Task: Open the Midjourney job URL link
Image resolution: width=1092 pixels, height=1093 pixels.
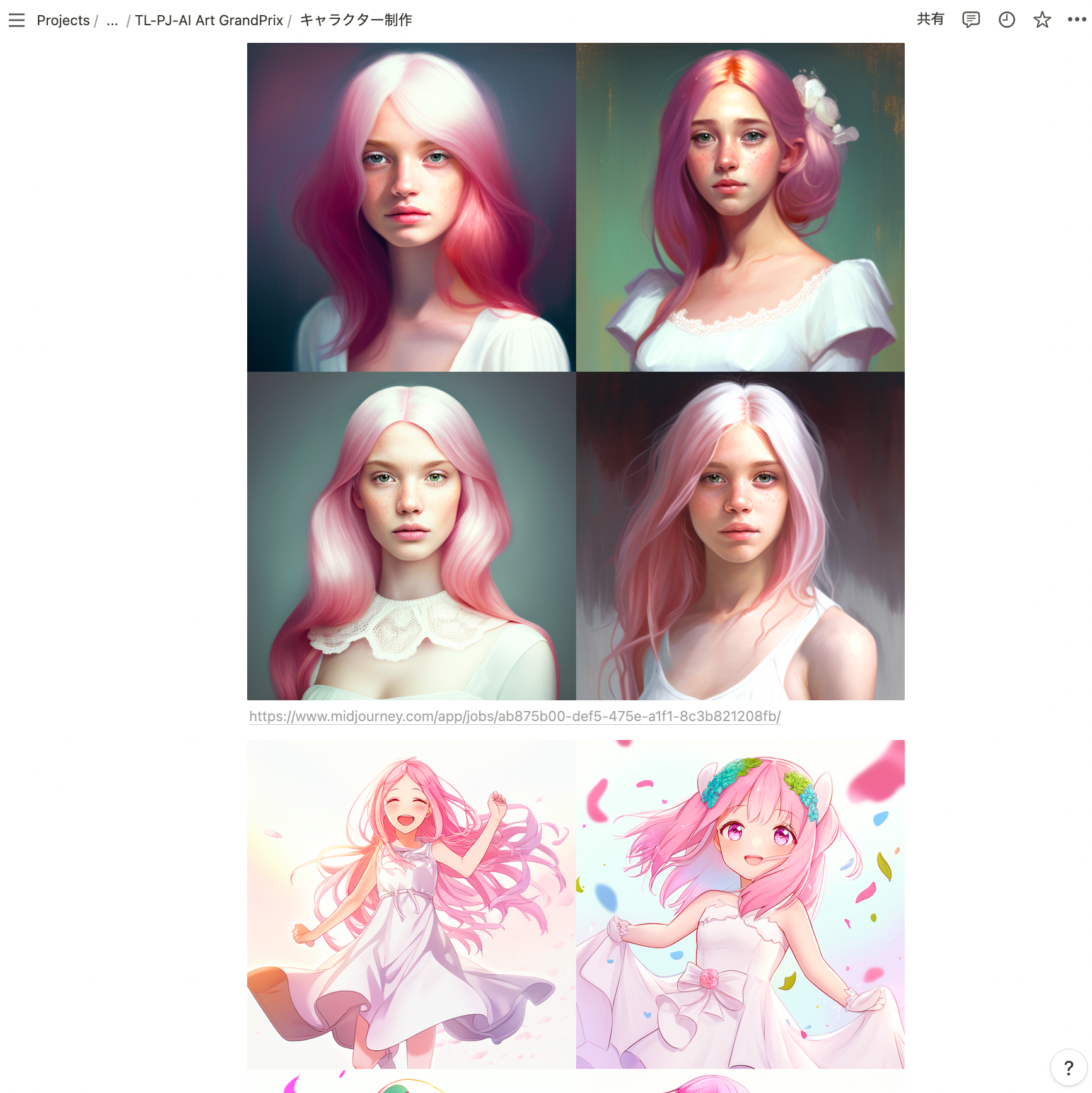Action: [514, 716]
